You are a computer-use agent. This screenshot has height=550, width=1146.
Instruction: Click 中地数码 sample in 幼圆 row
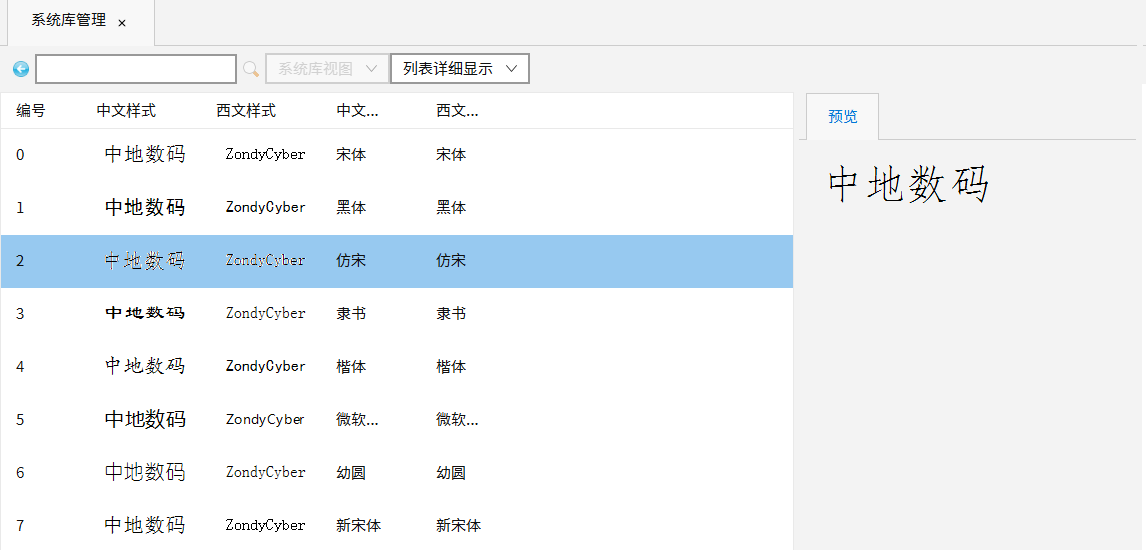coord(145,472)
